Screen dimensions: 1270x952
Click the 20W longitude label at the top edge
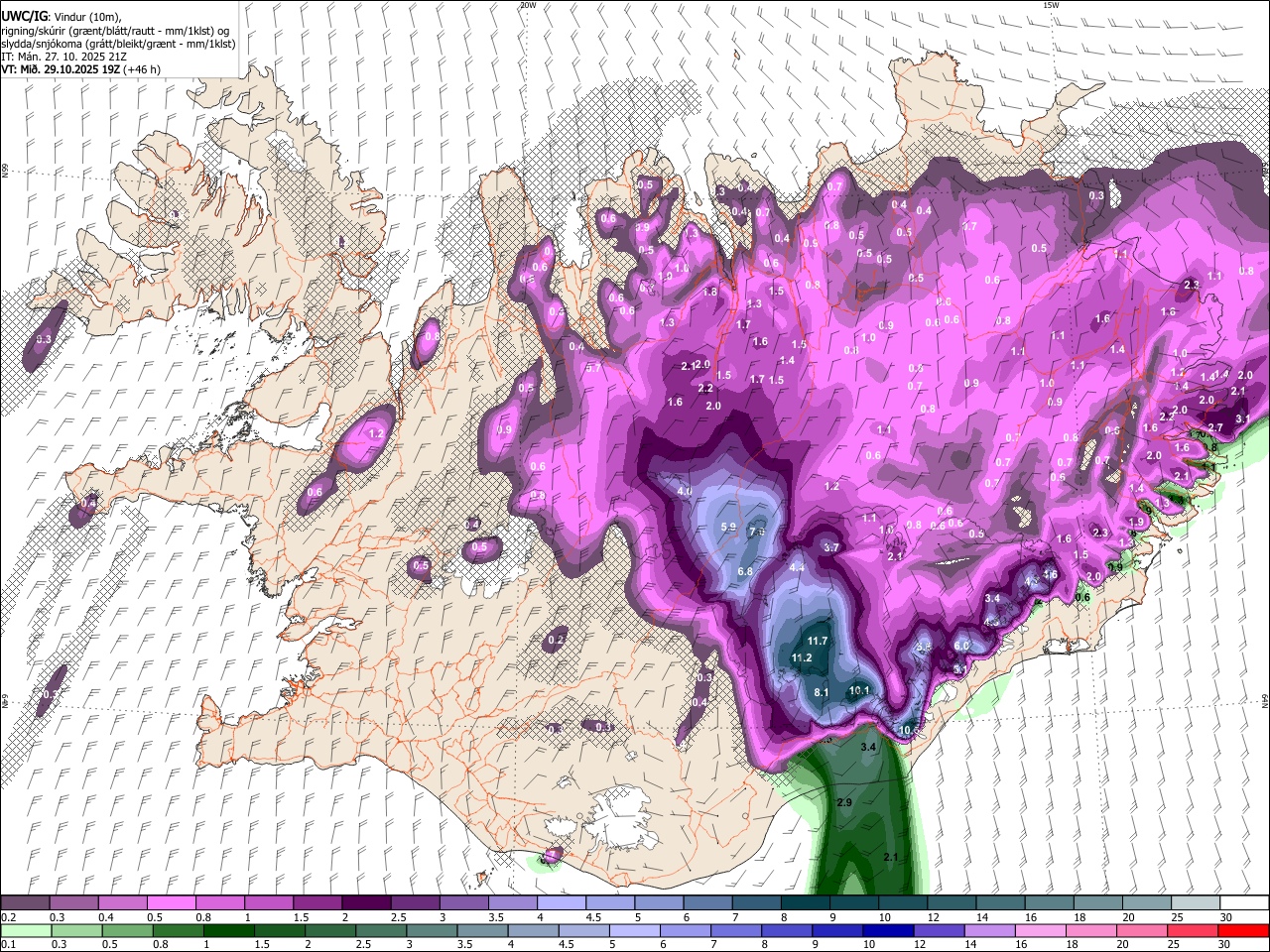pyautogui.click(x=528, y=5)
